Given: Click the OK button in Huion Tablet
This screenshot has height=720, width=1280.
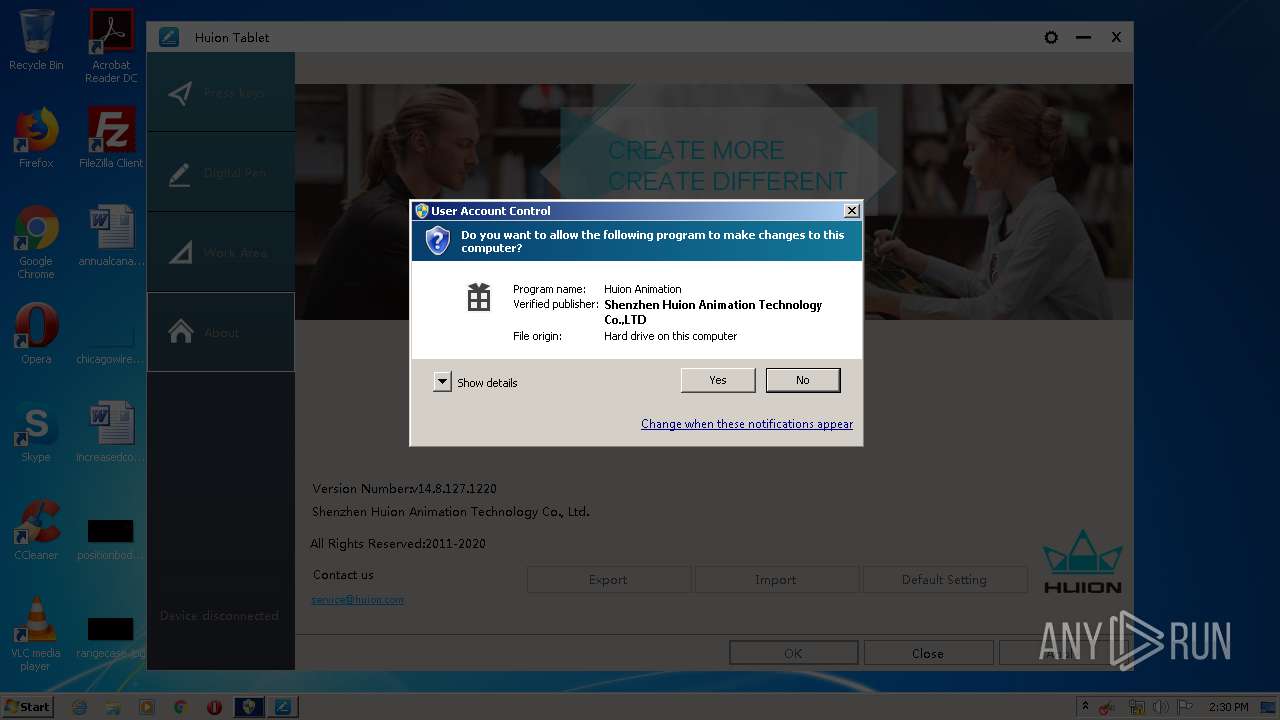Looking at the screenshot, I should (x=793, y=653).
